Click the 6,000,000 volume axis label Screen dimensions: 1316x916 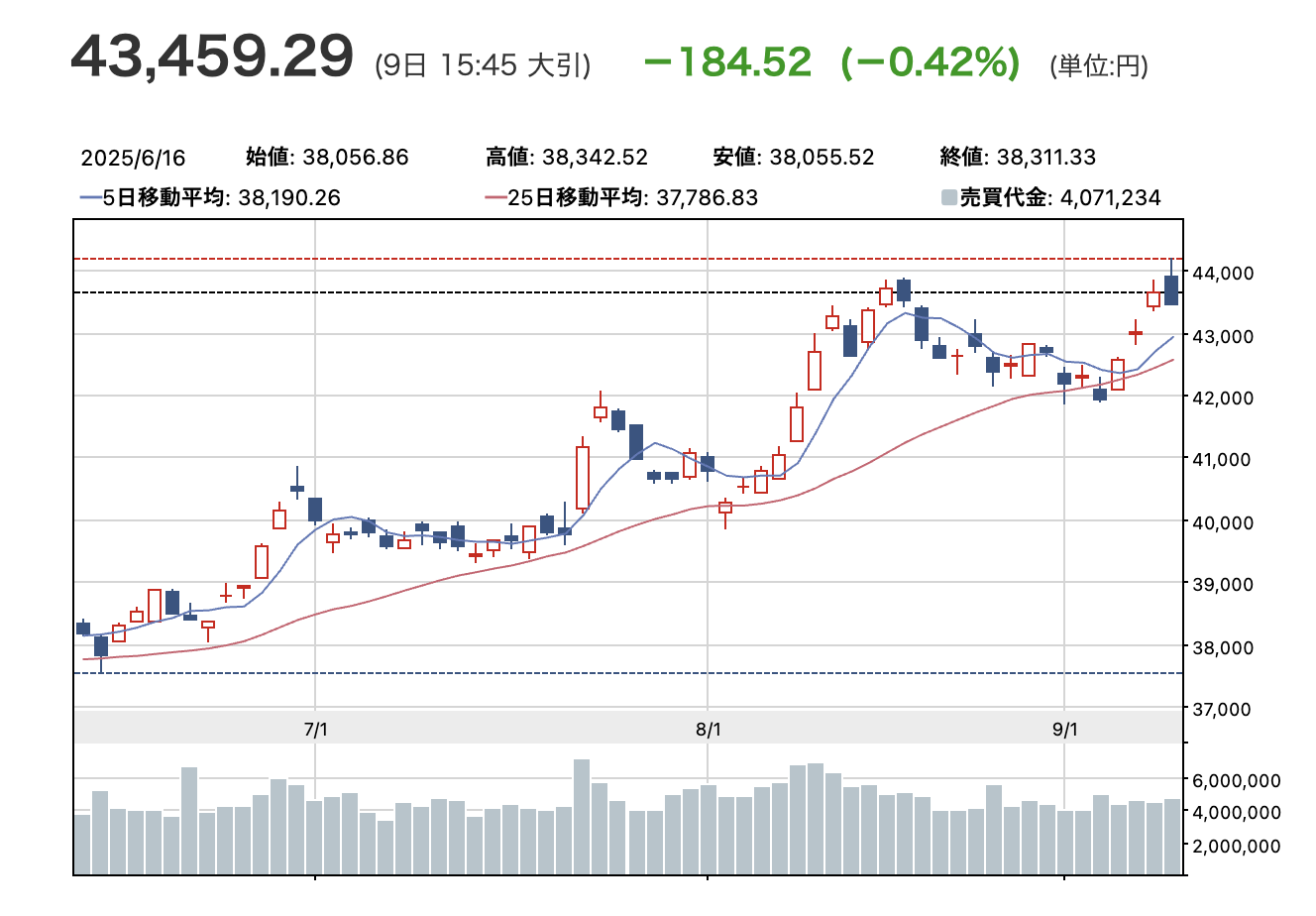(1237, 780)
